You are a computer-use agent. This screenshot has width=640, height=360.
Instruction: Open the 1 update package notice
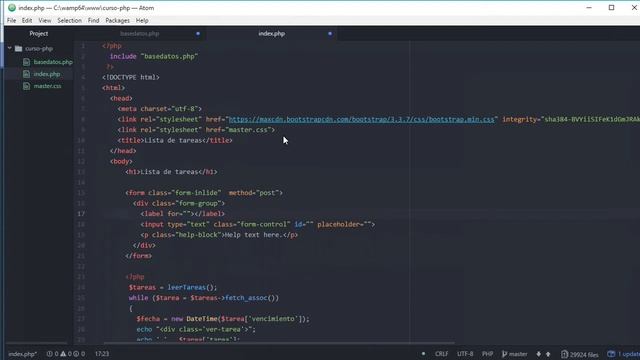(x=624, y=354)
